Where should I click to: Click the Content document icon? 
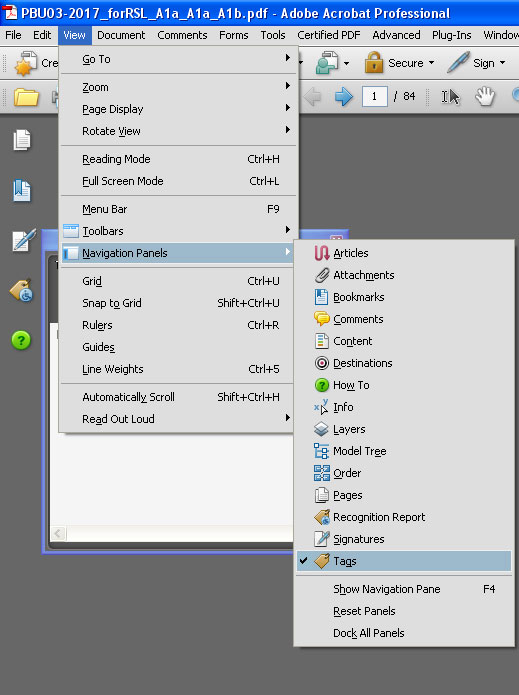[x=322, y=341]
